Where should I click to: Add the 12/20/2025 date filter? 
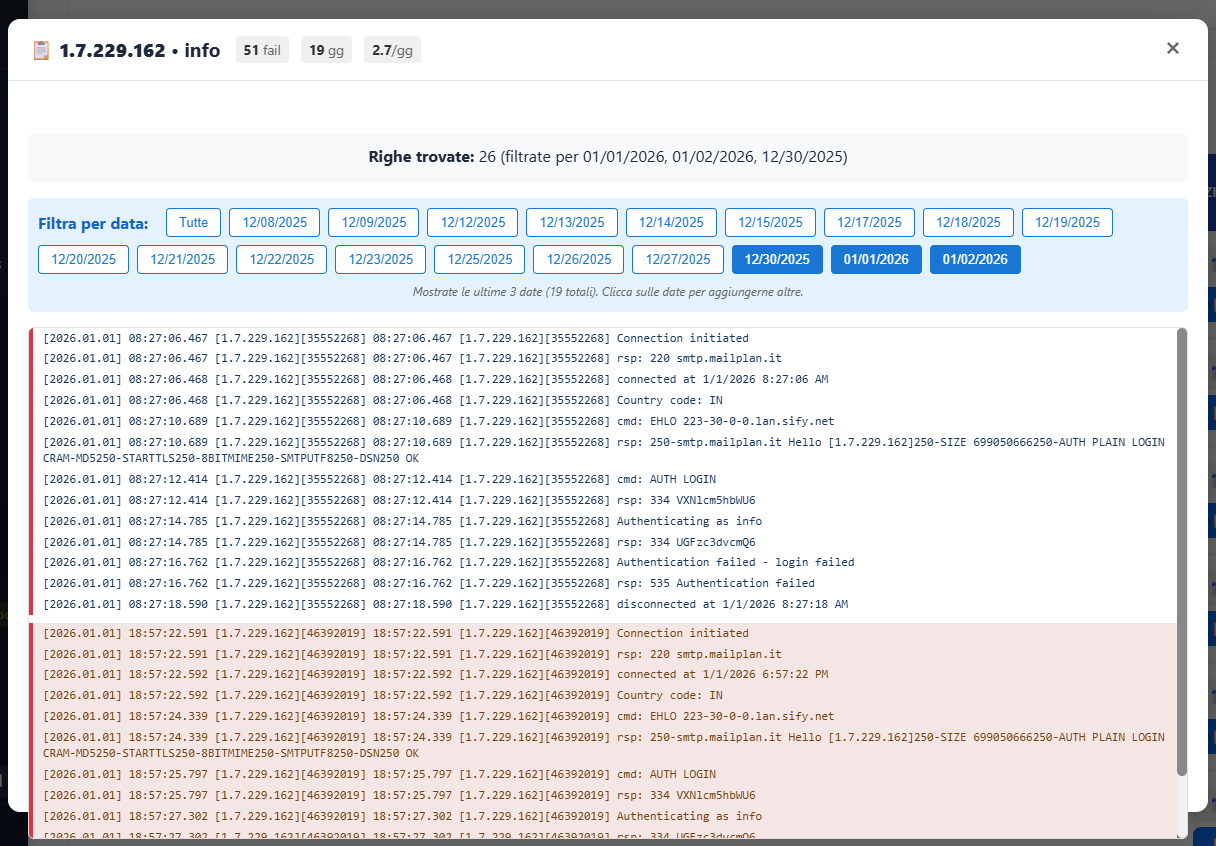click(84, 259)
